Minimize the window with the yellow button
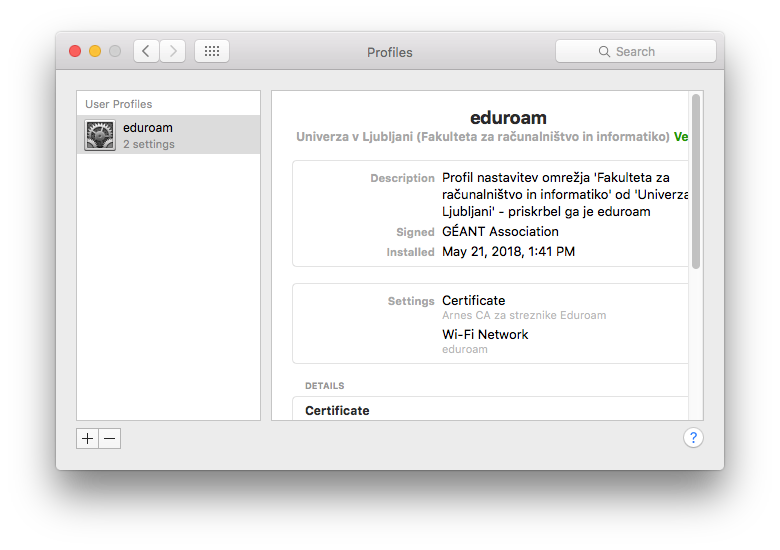Image resolution: width=780 pixels, height=550 pixels. click(x=95, y=51)
